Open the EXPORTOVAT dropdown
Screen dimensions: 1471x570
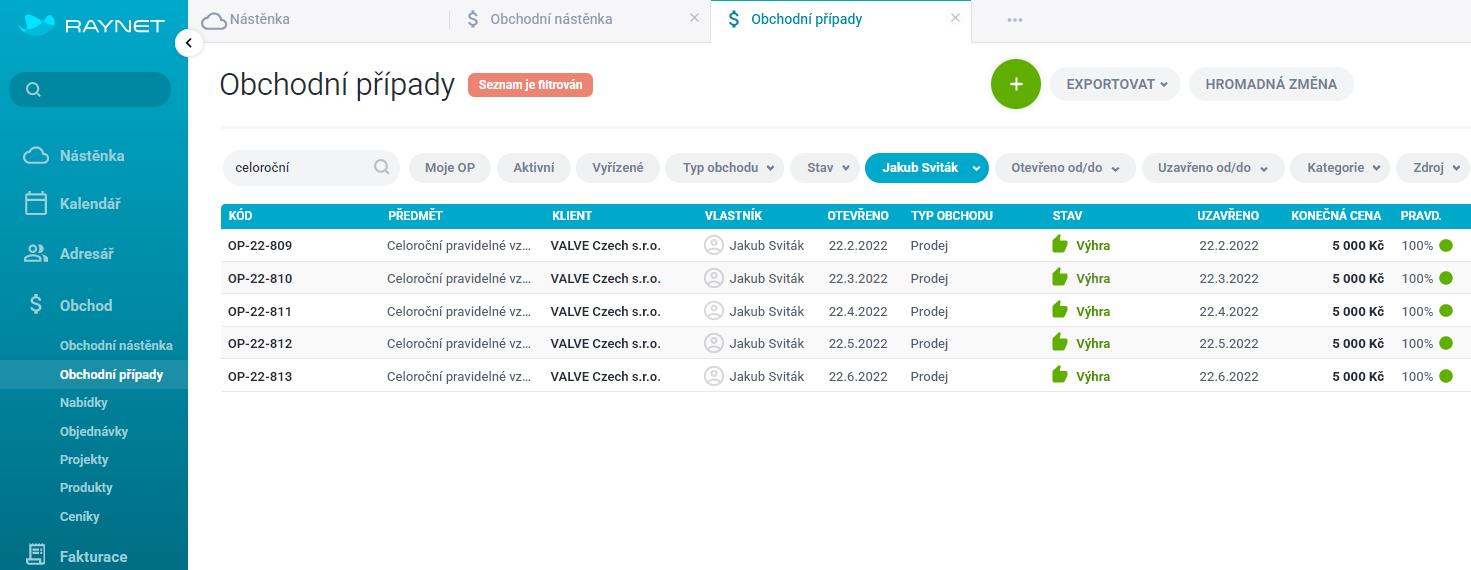pyautogui.click(x=1114, y=84)
